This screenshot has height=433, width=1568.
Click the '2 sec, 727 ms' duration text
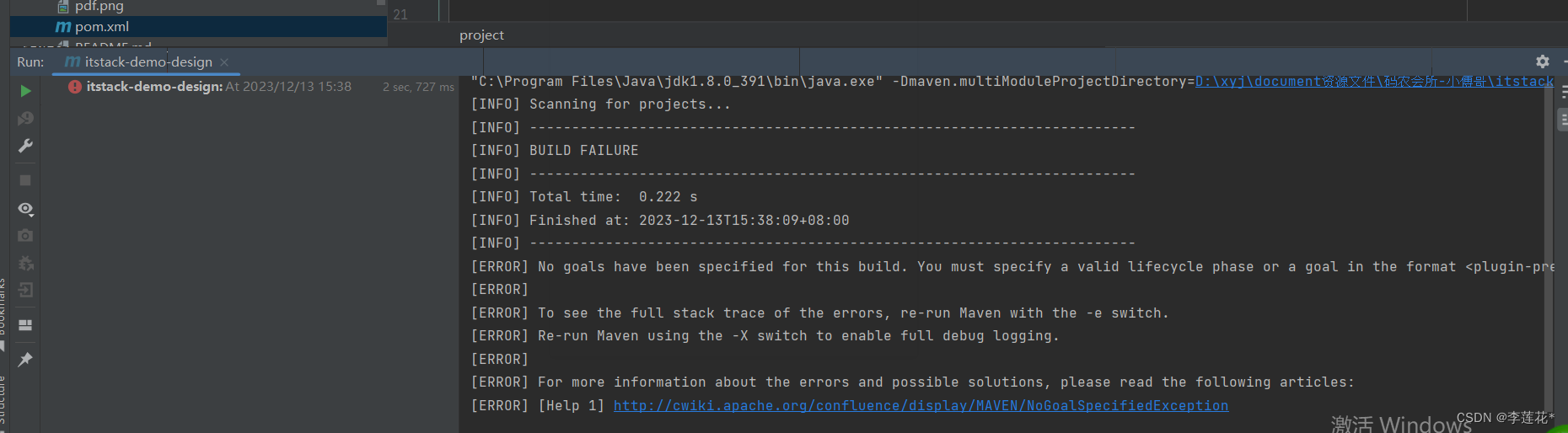(418, 87)
